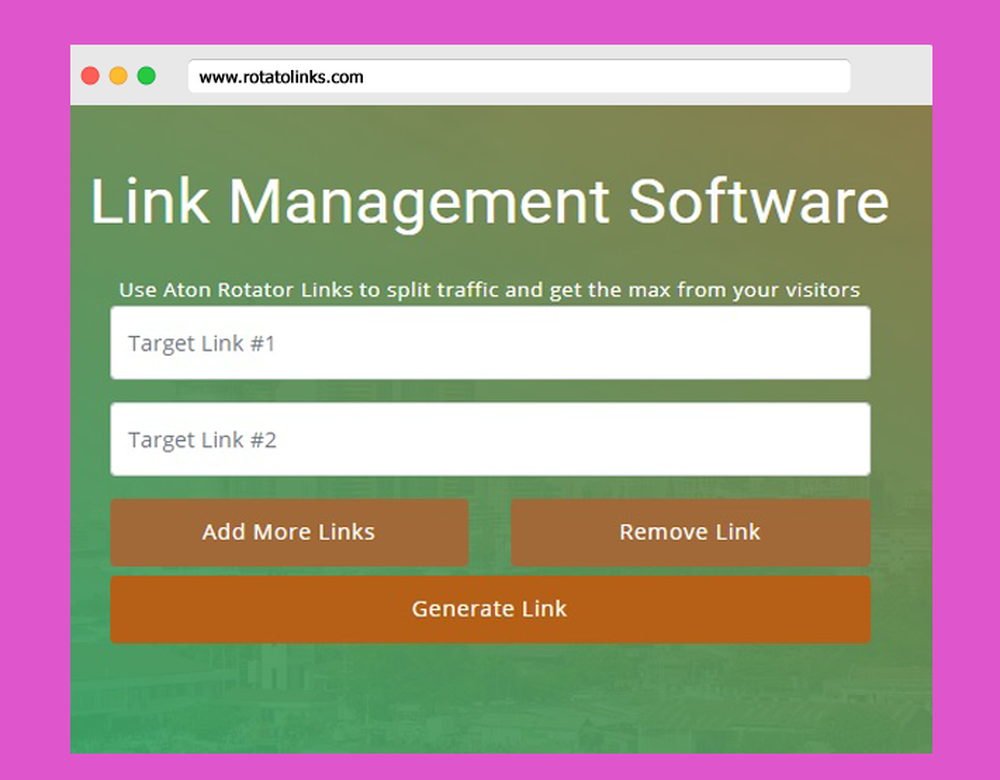Image resolution: width=1000 pixels, height=780 pixels.
Task: Click the Target Link #2 input field
Action: pyautogui.click(x=490, y=439)
